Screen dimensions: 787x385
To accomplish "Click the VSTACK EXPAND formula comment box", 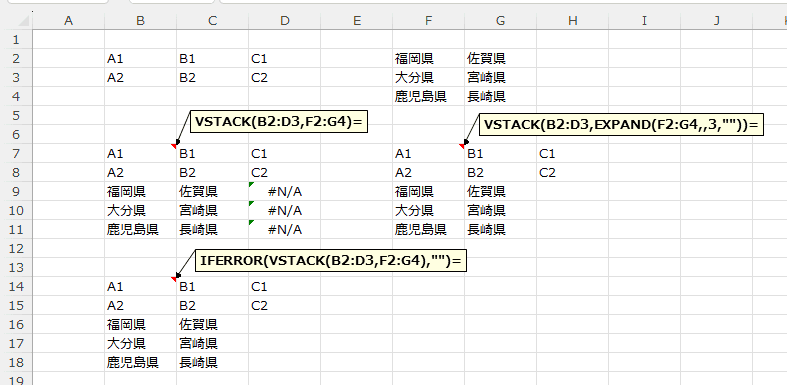I will point(621,124).
